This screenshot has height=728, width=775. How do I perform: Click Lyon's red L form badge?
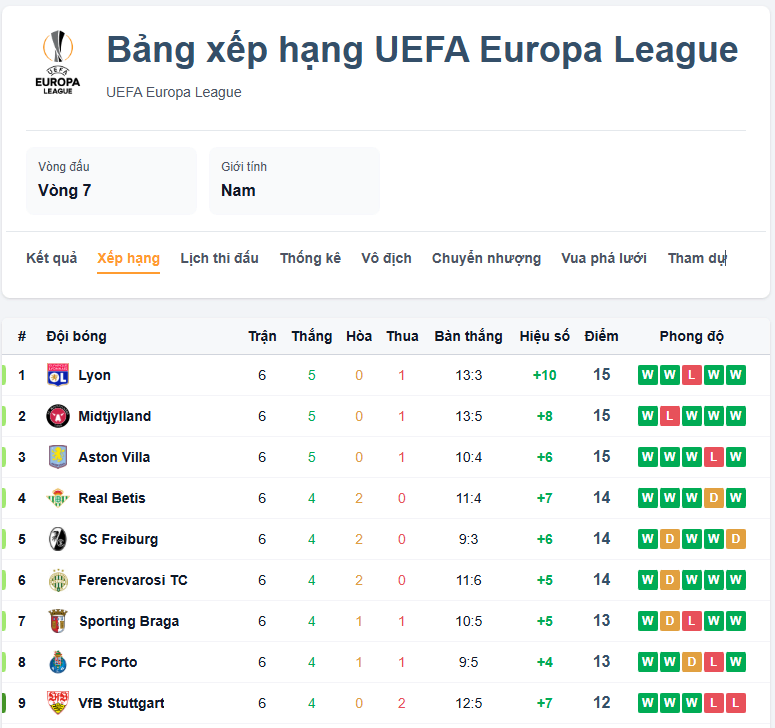(x=692, y=375)
